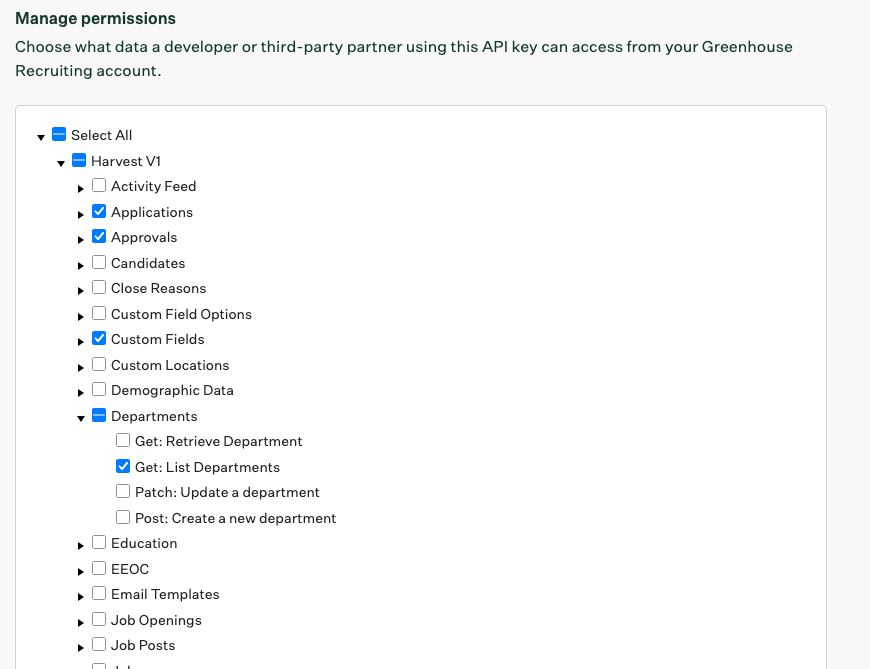The image size is (870, 669).
Task: Tick Get: Retrieve Department checkbox
Action: pyautogui.click(x=123, y=441)
